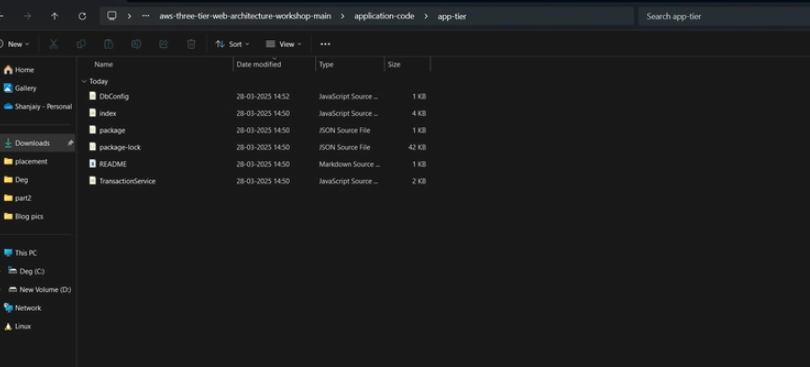
Task: Click the 42 KB size value
Action: click(417, 147)
